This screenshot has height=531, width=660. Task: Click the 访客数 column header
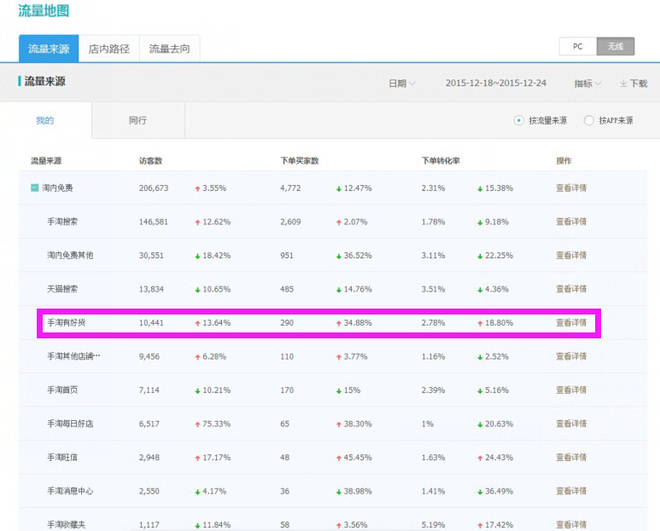coord(151,161)
